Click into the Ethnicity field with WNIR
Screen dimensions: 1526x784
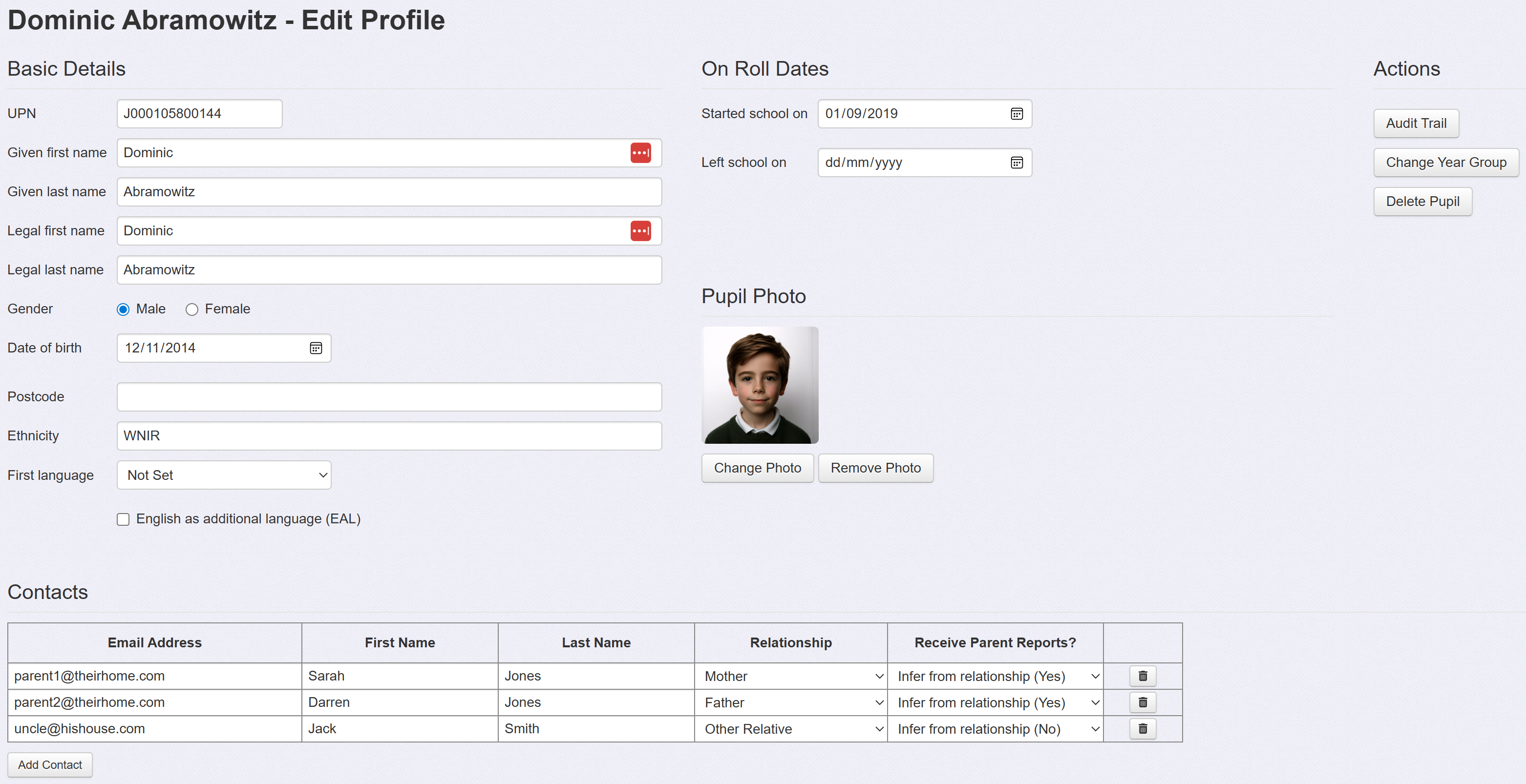tap(389, 436)
